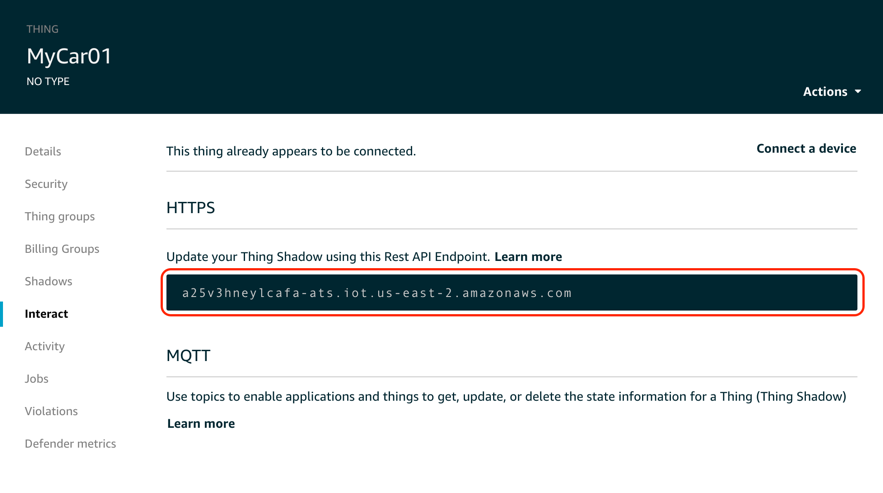Open Defender metrics section
The width and height of the screenshot is (883, 493).
coord(70,444)
